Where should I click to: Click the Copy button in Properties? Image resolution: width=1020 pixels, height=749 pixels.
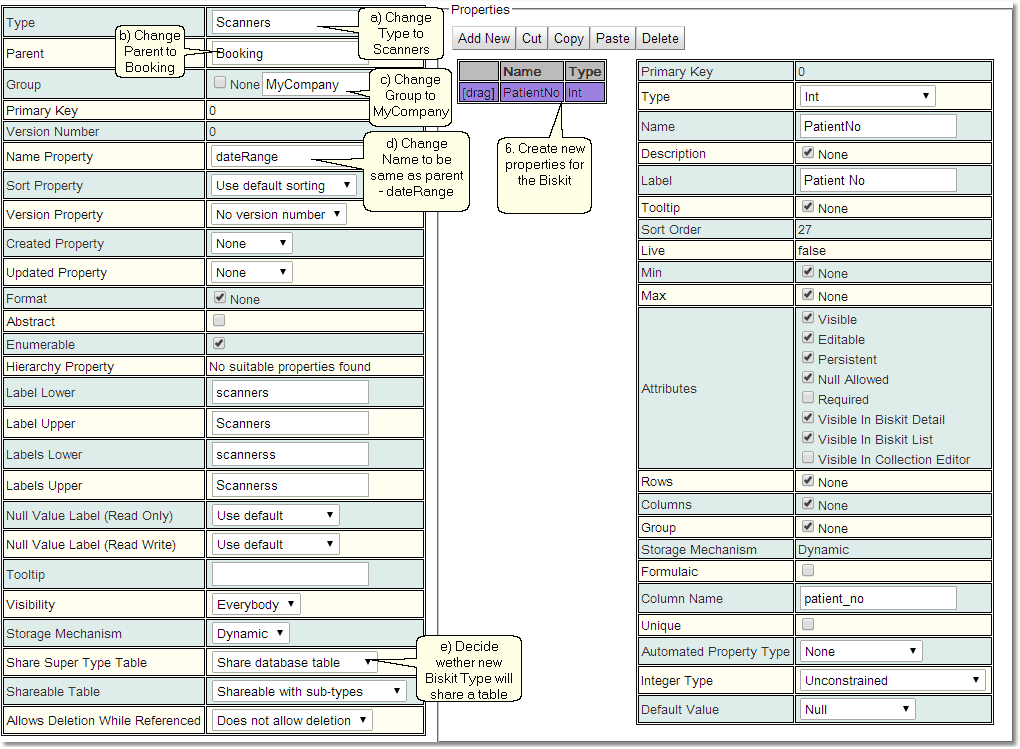coord(568,38)
